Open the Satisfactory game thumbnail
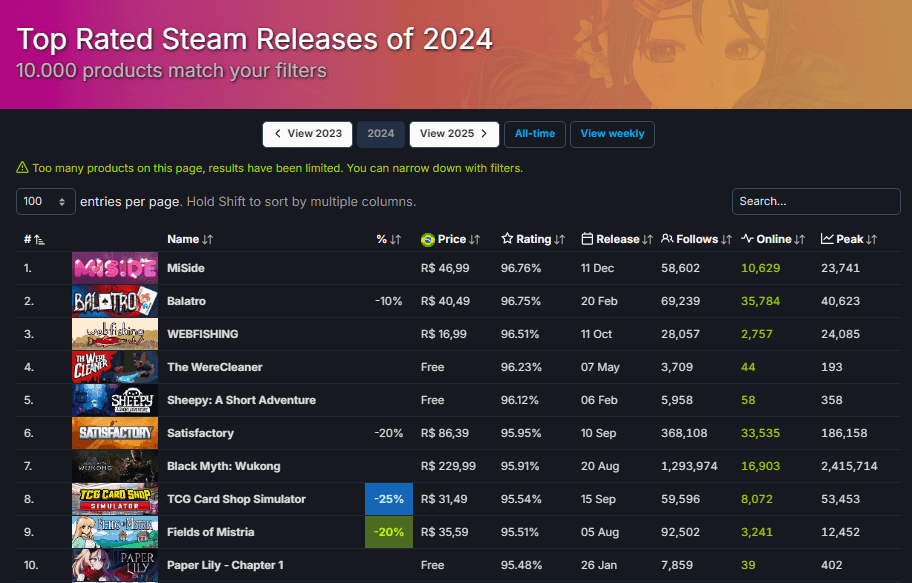This screenshot has width=912, height=583. coord(115,433)
